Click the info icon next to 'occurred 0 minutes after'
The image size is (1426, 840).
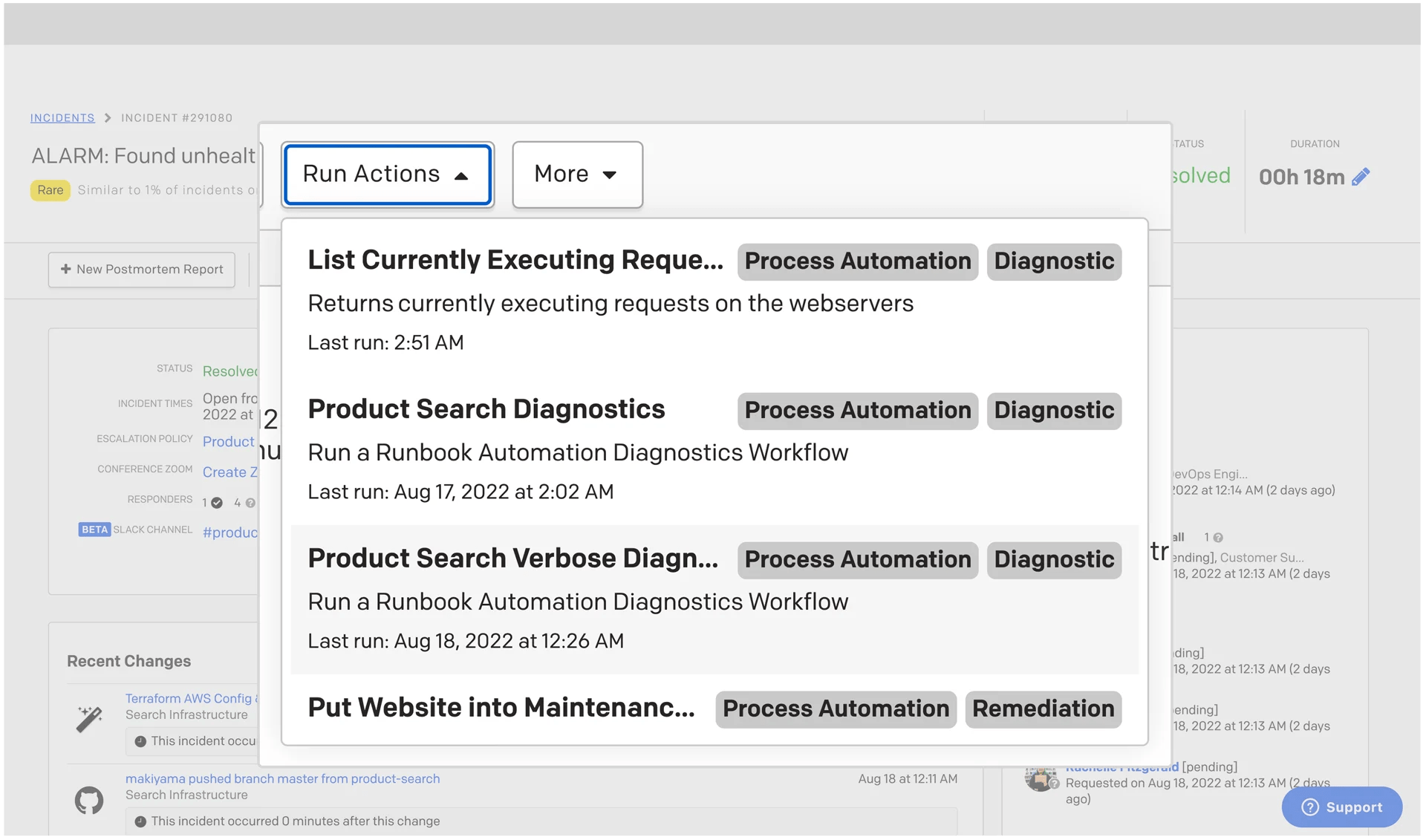[x=140, y=821]
